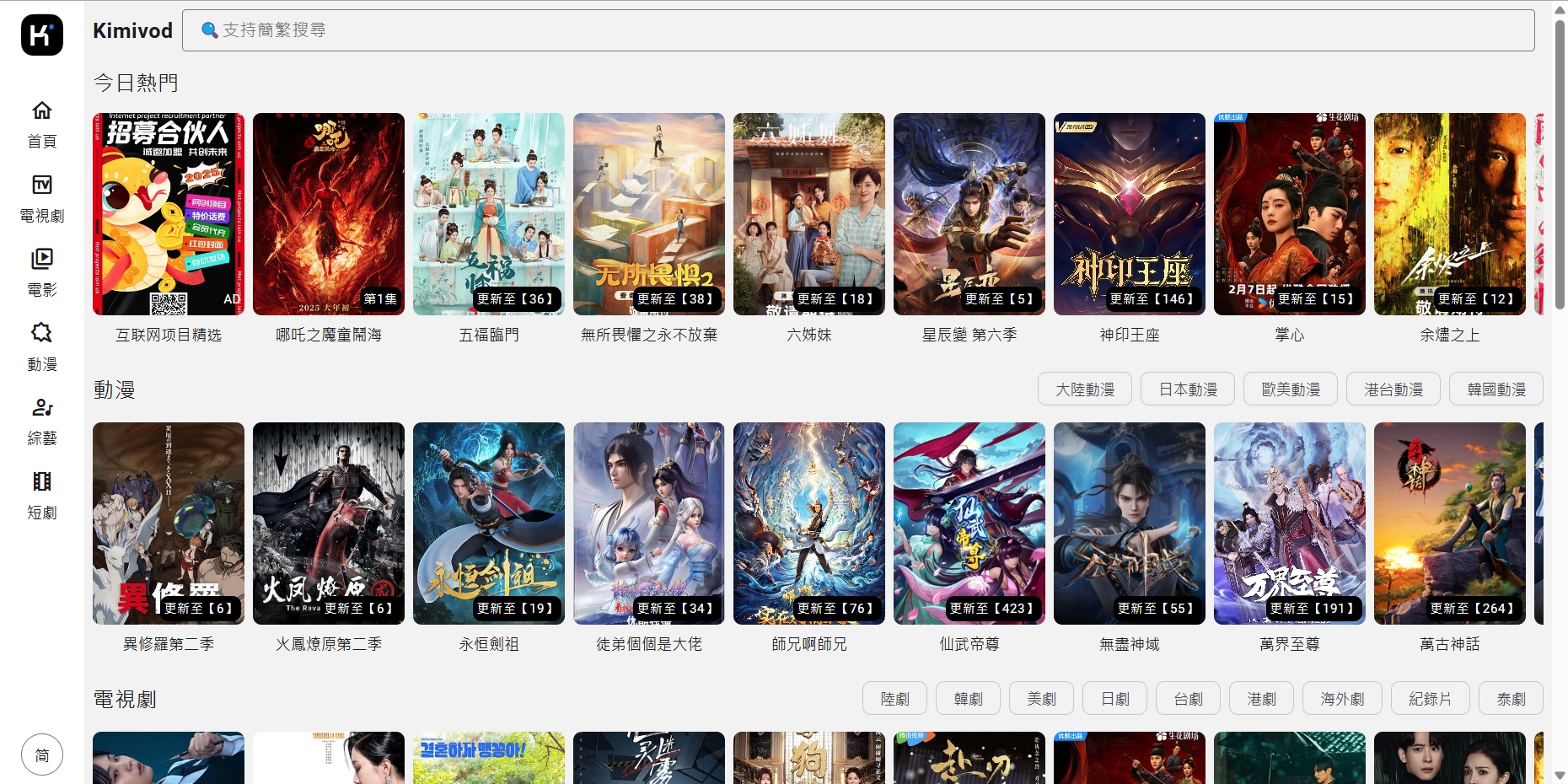Select the 日劇 category

click(1114, 699)
